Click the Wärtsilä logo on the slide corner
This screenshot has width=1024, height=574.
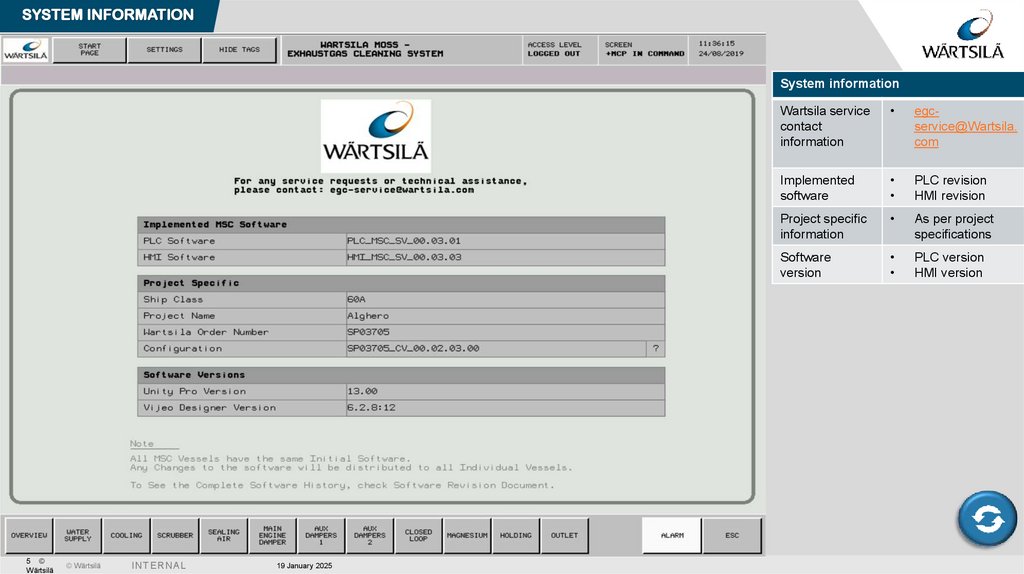point(963,36)
